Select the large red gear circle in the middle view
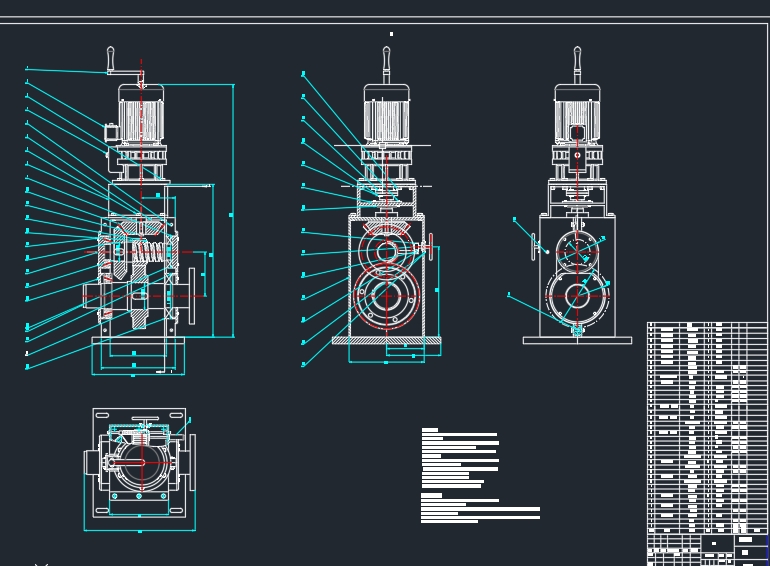 click(386, 296)
